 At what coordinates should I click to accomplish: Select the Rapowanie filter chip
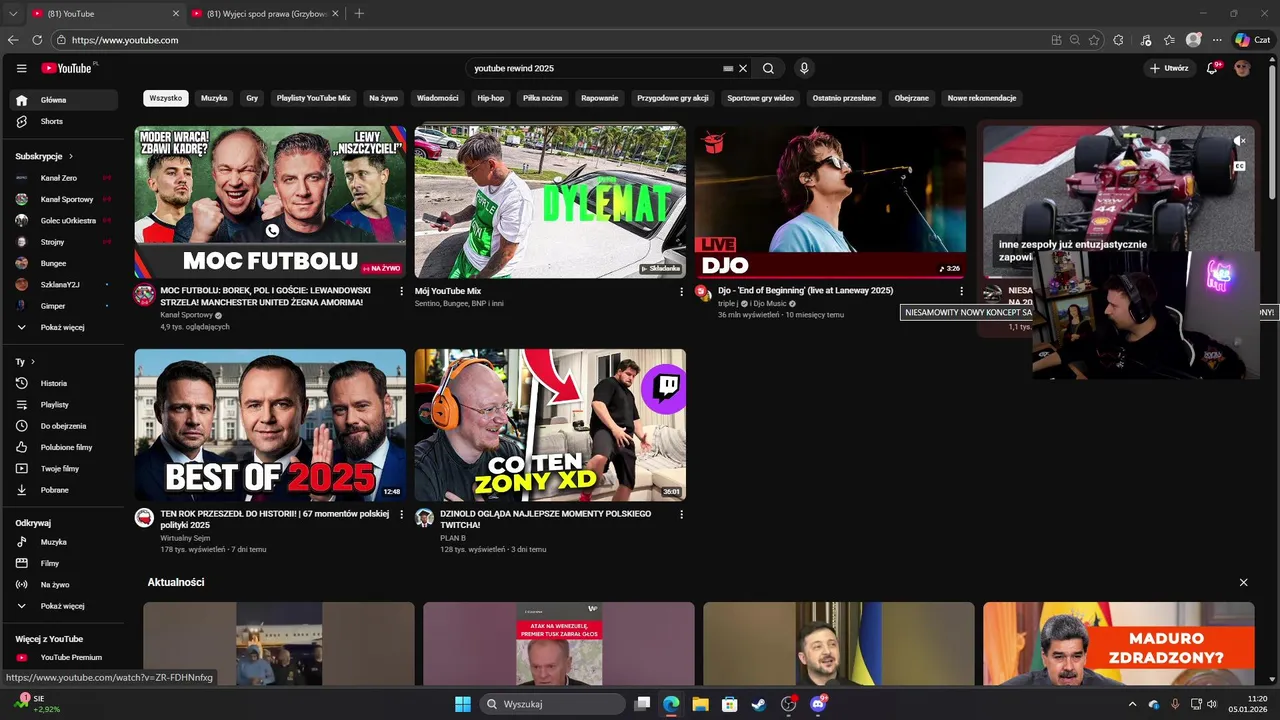click(x=600, y=98)
